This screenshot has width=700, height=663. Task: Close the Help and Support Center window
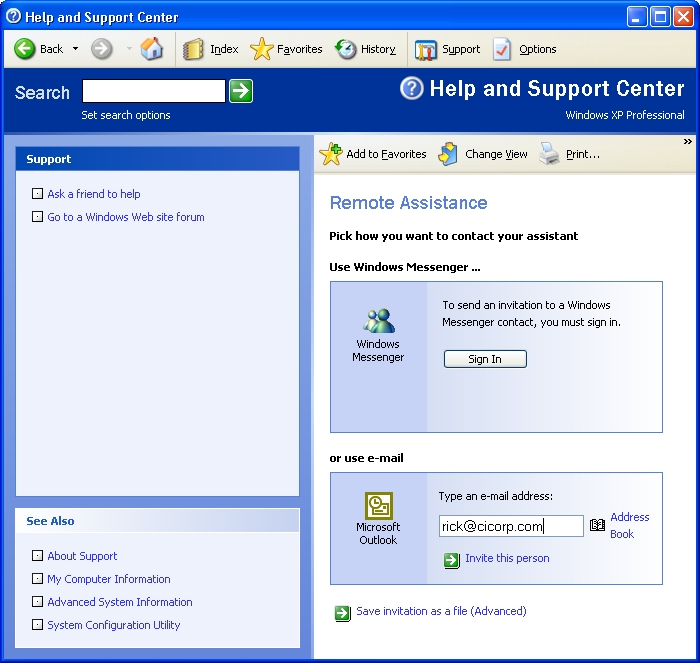pos(683,17)
